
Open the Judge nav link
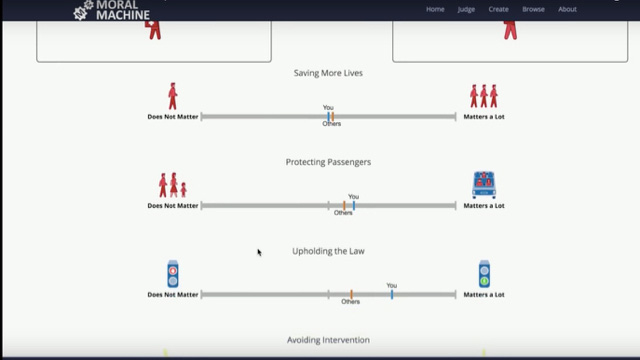tap(466, 9)
